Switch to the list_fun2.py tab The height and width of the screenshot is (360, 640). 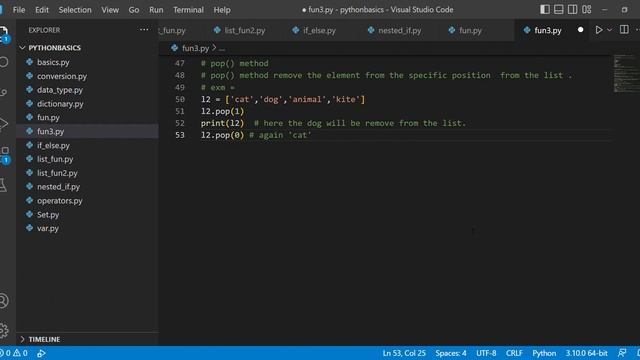tap(240, 30)
